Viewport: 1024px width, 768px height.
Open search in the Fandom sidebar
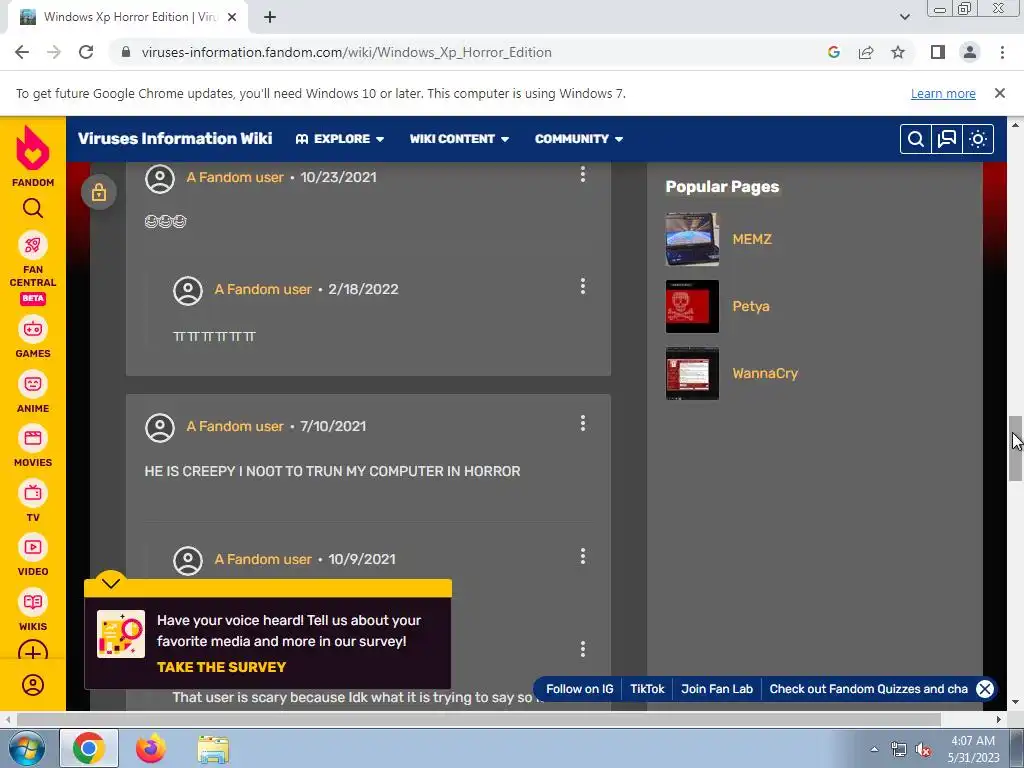coord(33,208)
